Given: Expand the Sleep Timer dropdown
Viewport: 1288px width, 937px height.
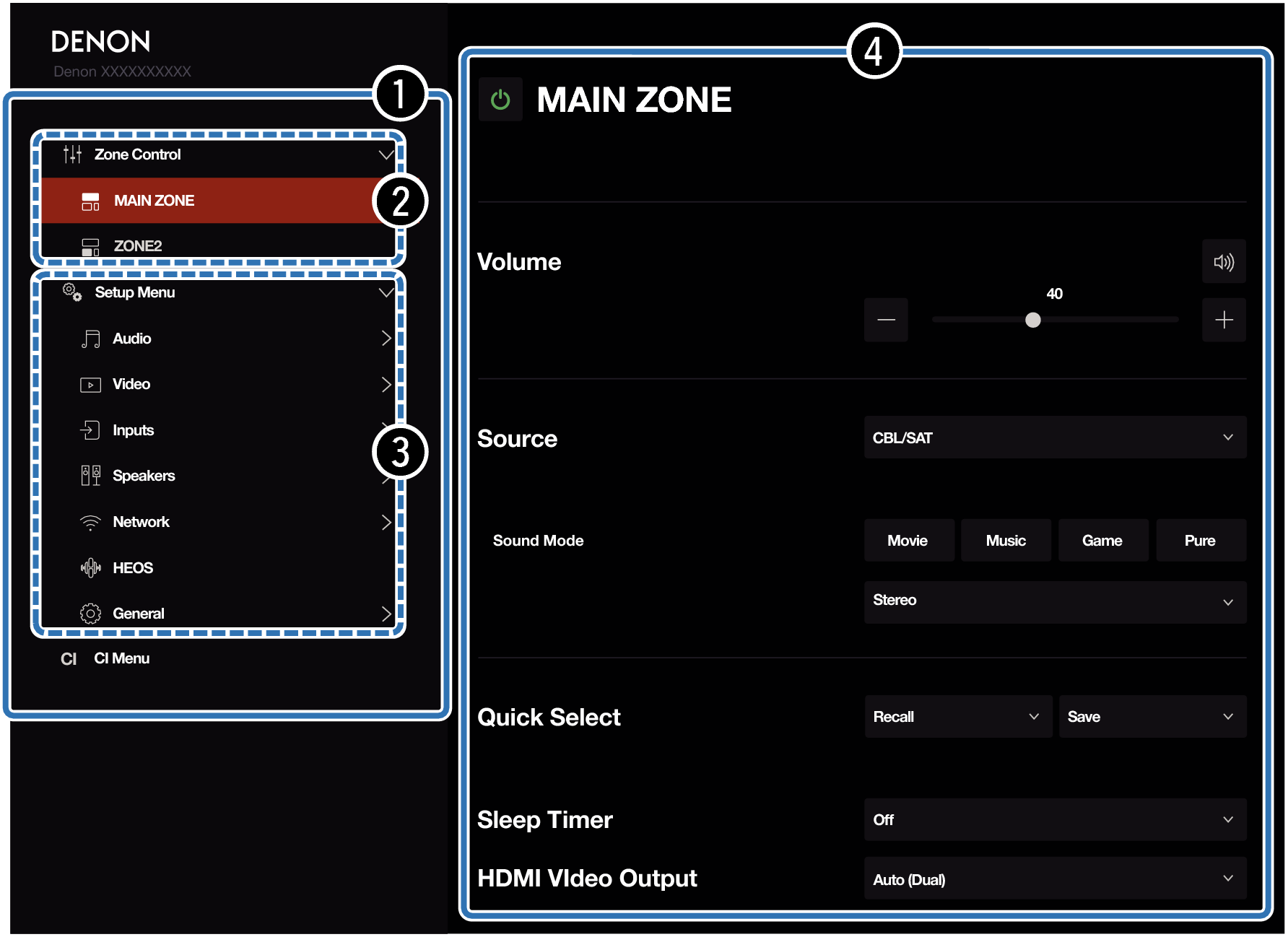Looking at the screenshot, I should [1055, 820].
